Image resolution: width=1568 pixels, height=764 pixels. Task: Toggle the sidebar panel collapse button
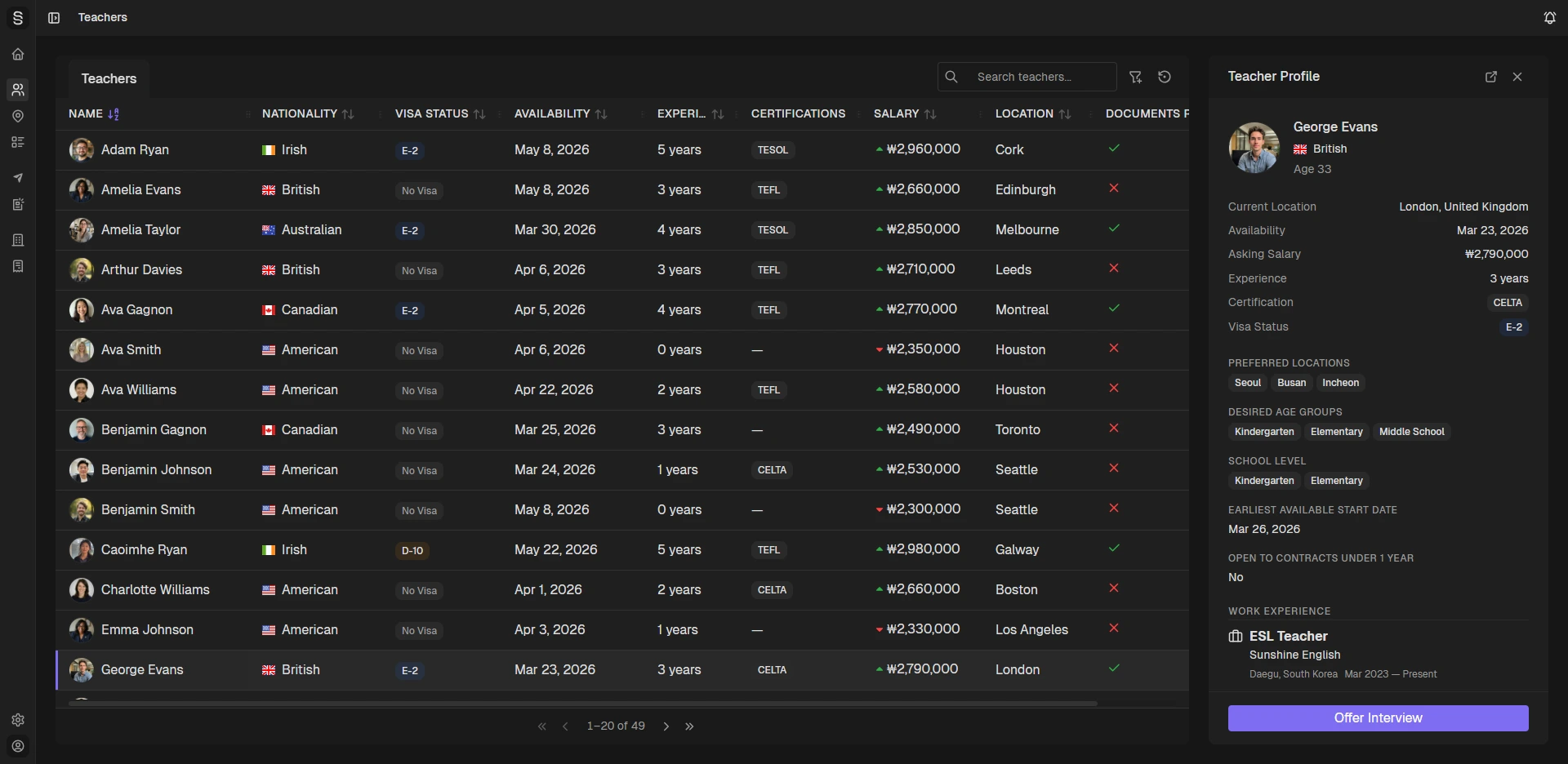click(x=54, y=18)
